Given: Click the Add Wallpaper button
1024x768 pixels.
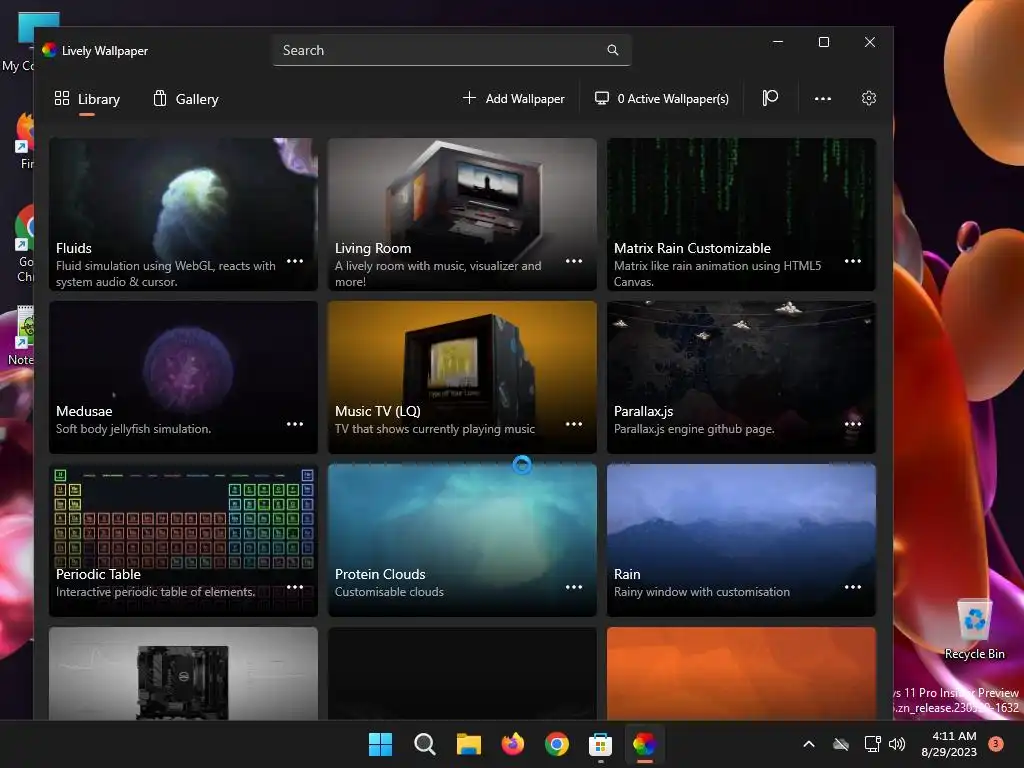Looking at the screenshot, I should pos(514,99).
